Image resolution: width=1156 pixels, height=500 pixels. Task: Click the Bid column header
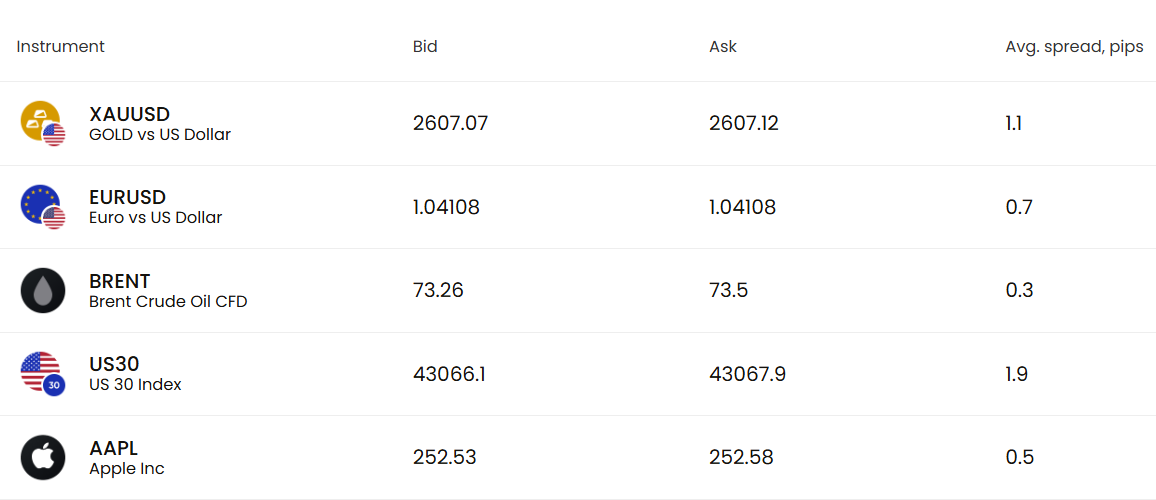425,46
